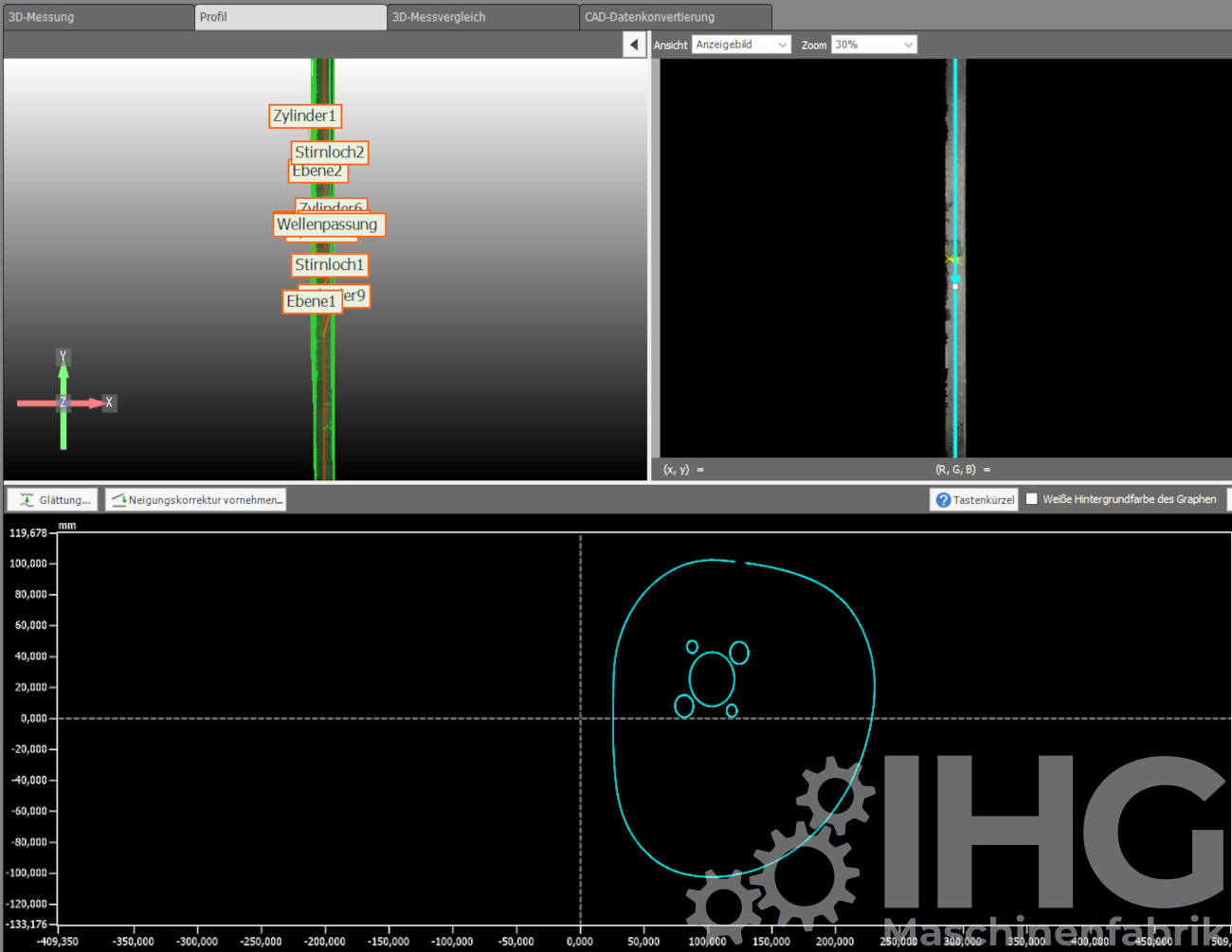Select the Stirnloch1 annotation label
The image size is (1232, 952).
click(329, 265)
